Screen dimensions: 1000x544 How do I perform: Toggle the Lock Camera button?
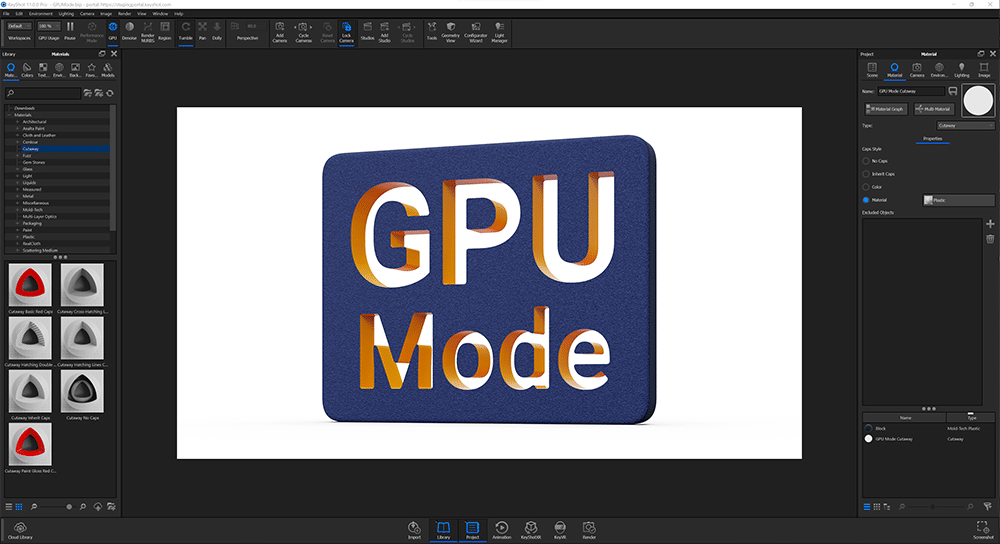click(346, 29)
